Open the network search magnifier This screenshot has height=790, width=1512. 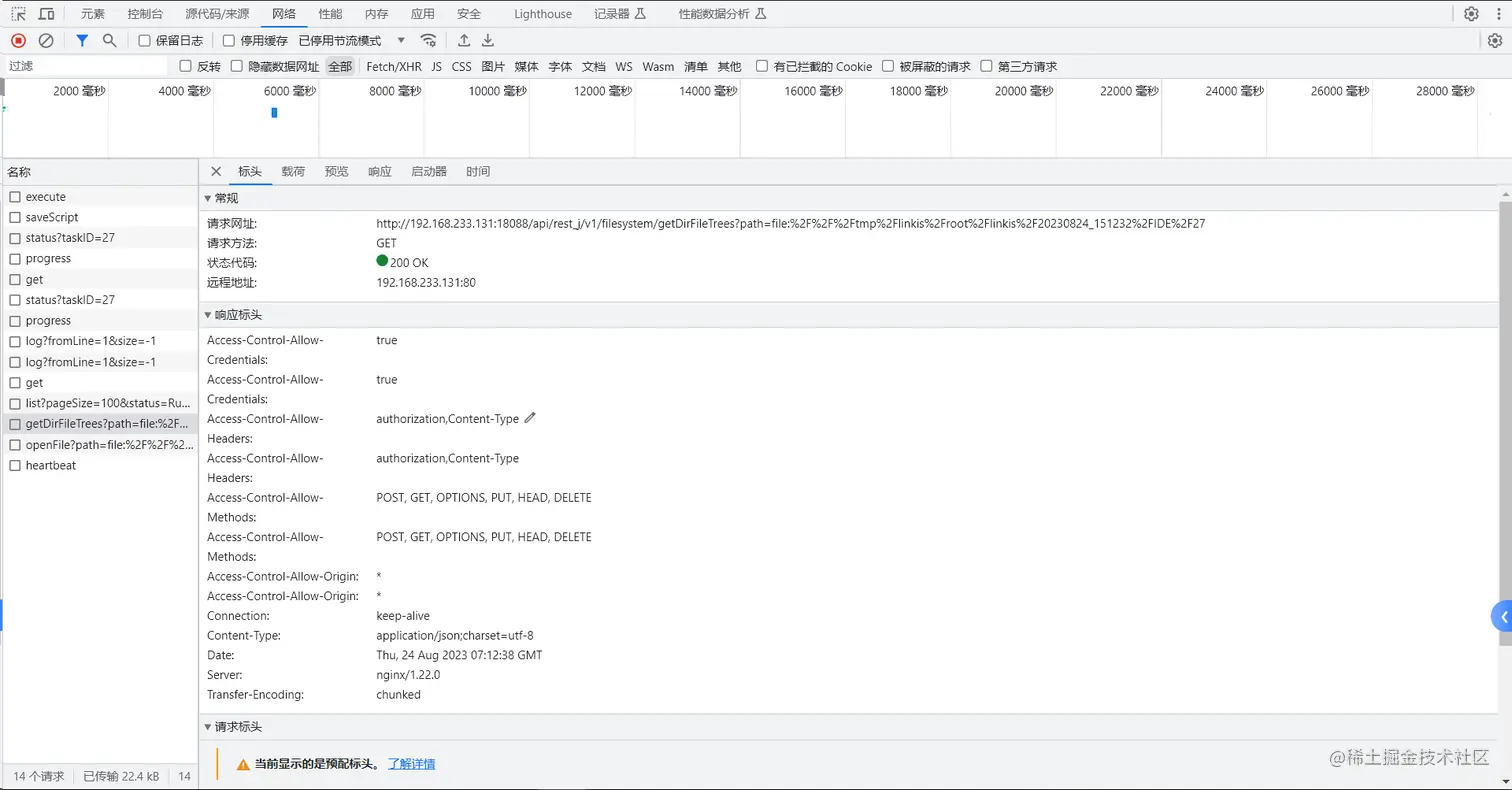(110, 41)
